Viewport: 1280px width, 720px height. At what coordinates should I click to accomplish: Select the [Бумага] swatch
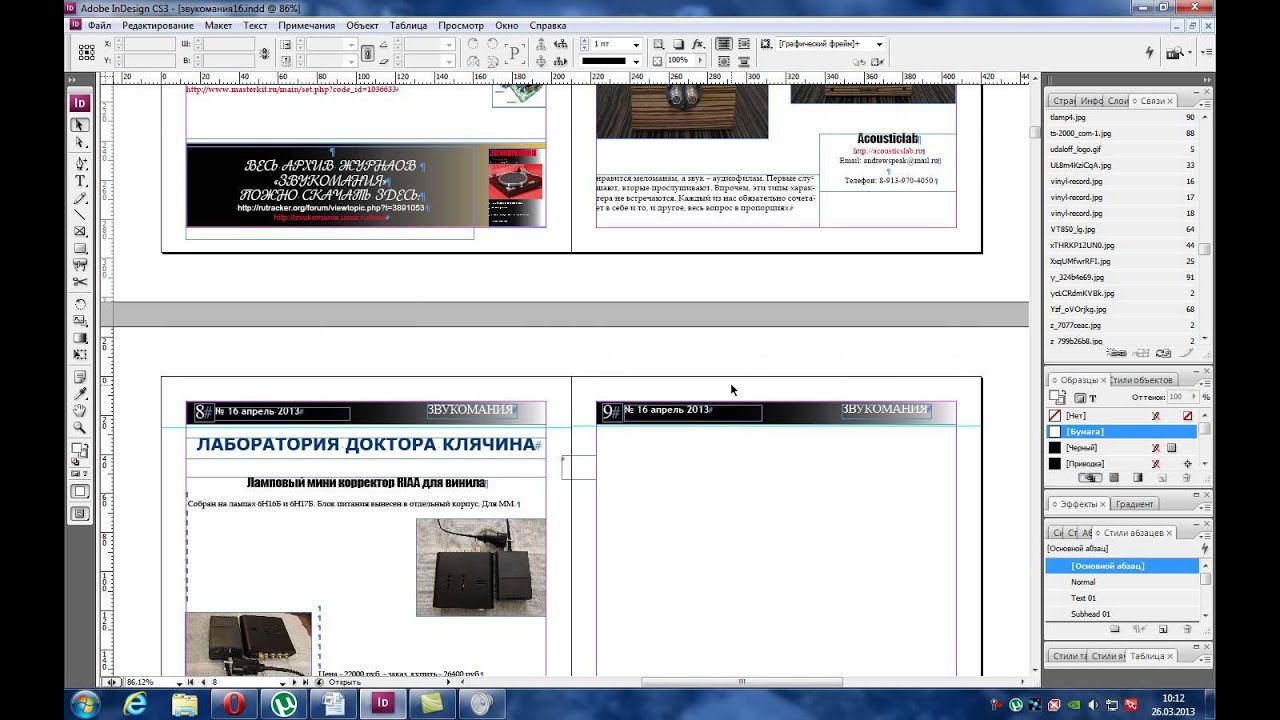coord(1122,432)
